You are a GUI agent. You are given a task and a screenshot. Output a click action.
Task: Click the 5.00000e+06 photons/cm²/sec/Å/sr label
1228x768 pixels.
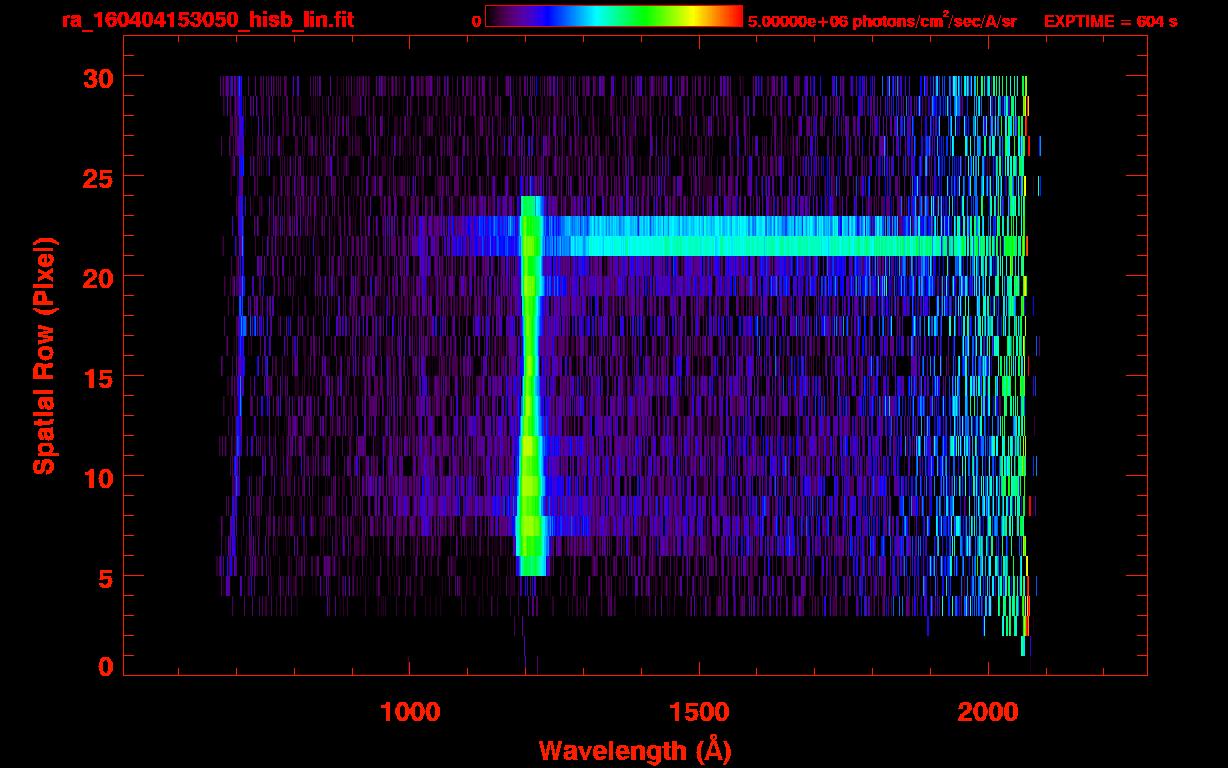tap(882, 20)
